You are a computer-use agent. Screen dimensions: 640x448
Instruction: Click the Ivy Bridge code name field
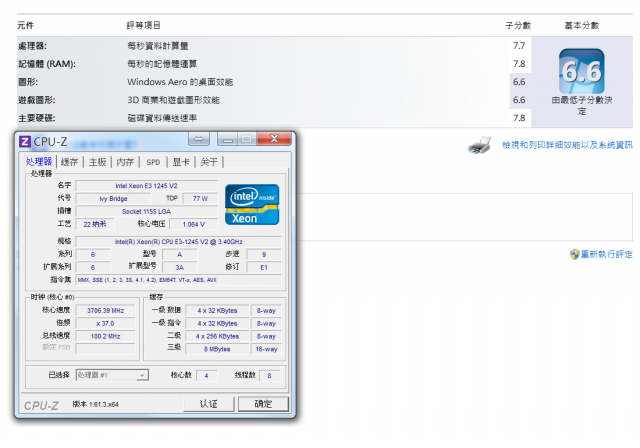(x=113, y=199)
